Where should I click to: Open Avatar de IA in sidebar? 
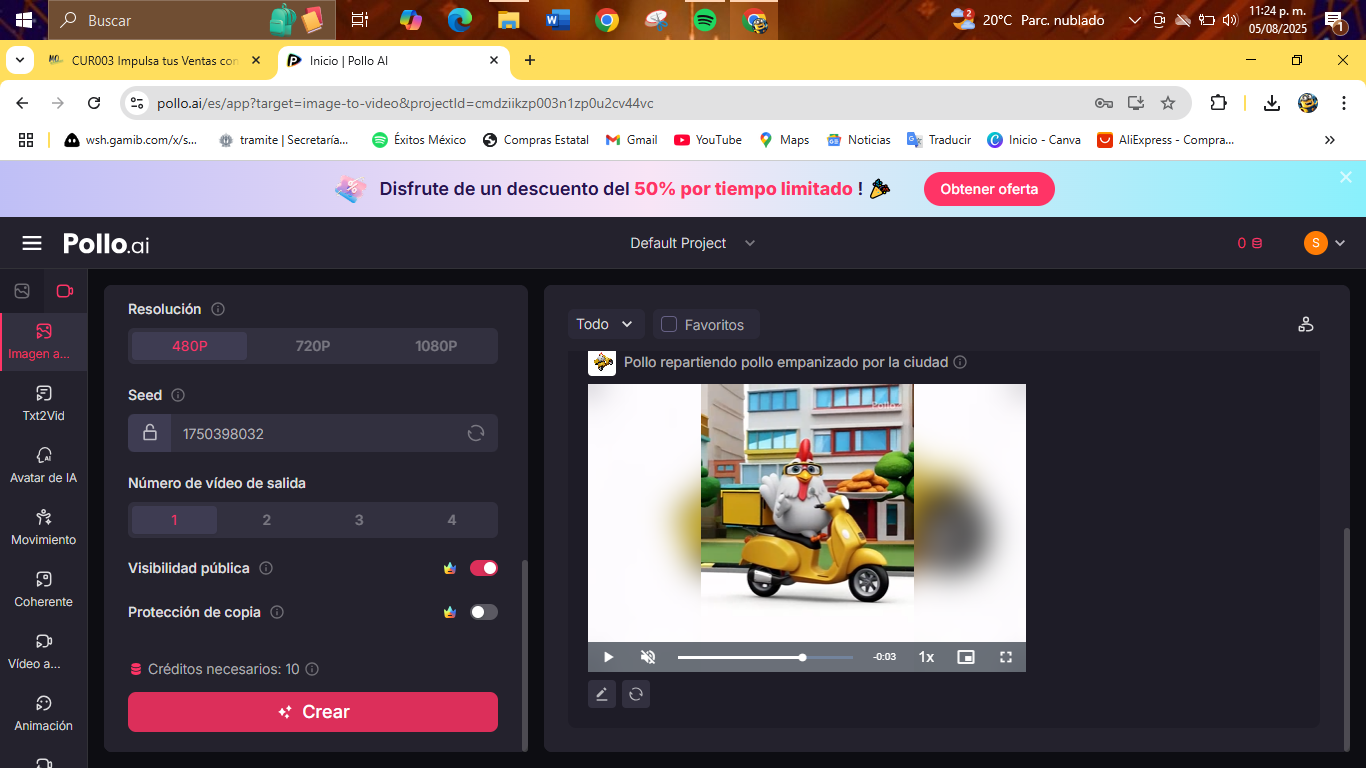[43, 465]
